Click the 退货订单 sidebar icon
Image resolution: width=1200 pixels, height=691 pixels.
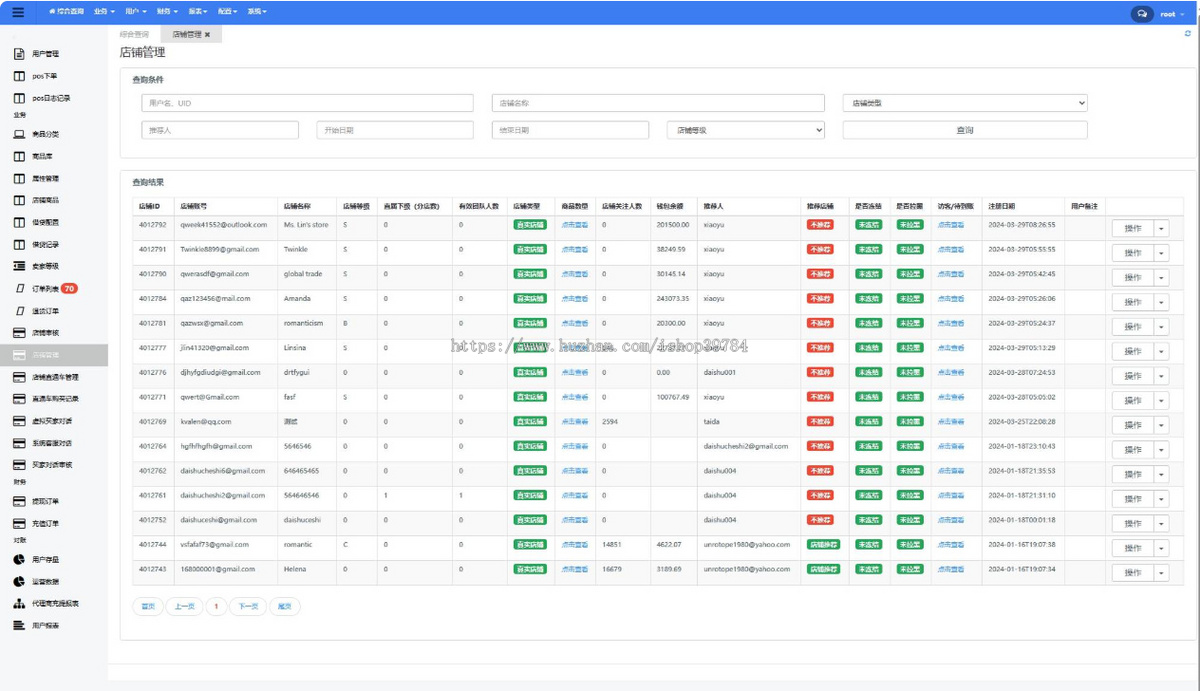[x=20, y=310]
